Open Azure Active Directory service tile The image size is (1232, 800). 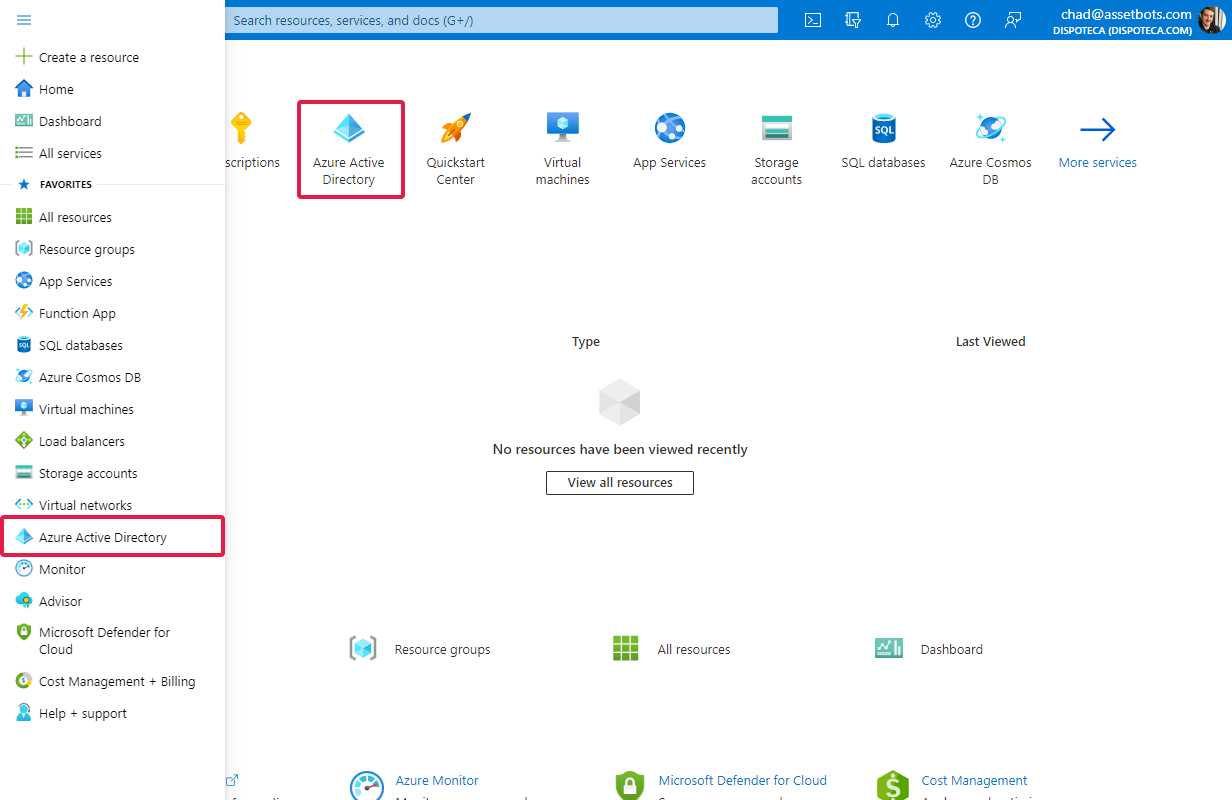pyautogui.click(x=349, y=149)
